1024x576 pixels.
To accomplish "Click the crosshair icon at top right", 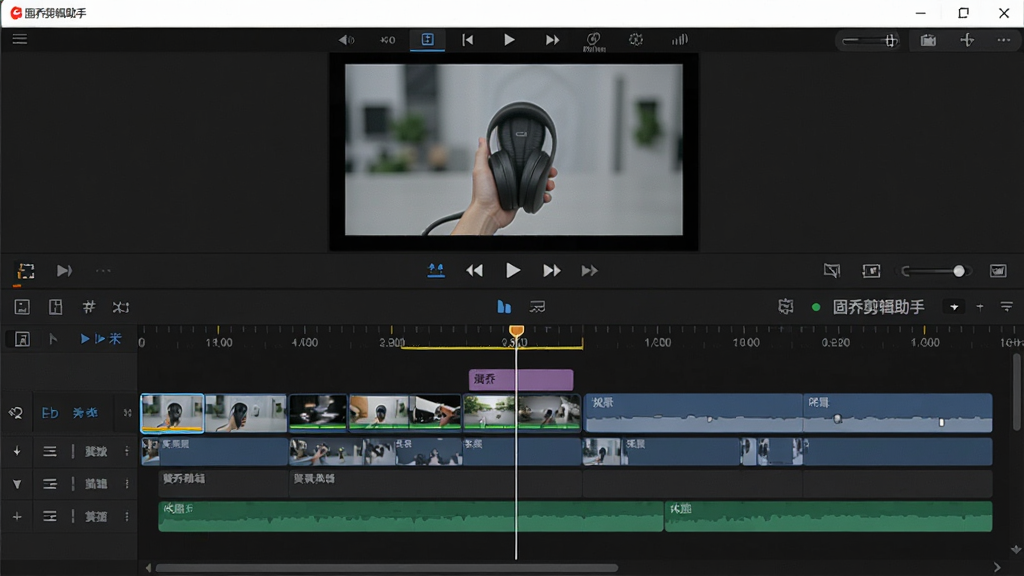I will click(x=967, y=40).
